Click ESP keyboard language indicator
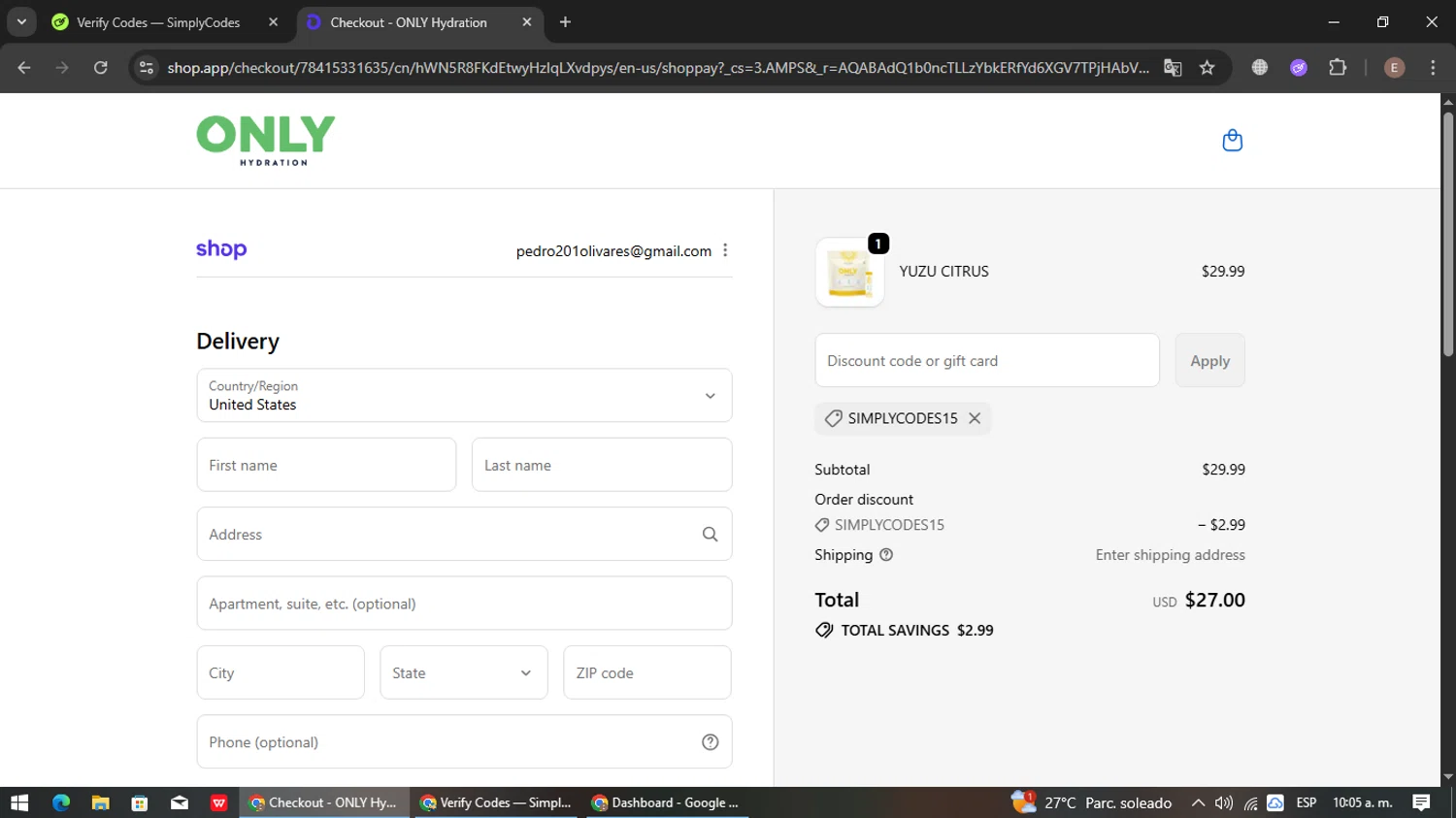The width and height of the screenshot is (1456, 818). (x=1307, y=802)
